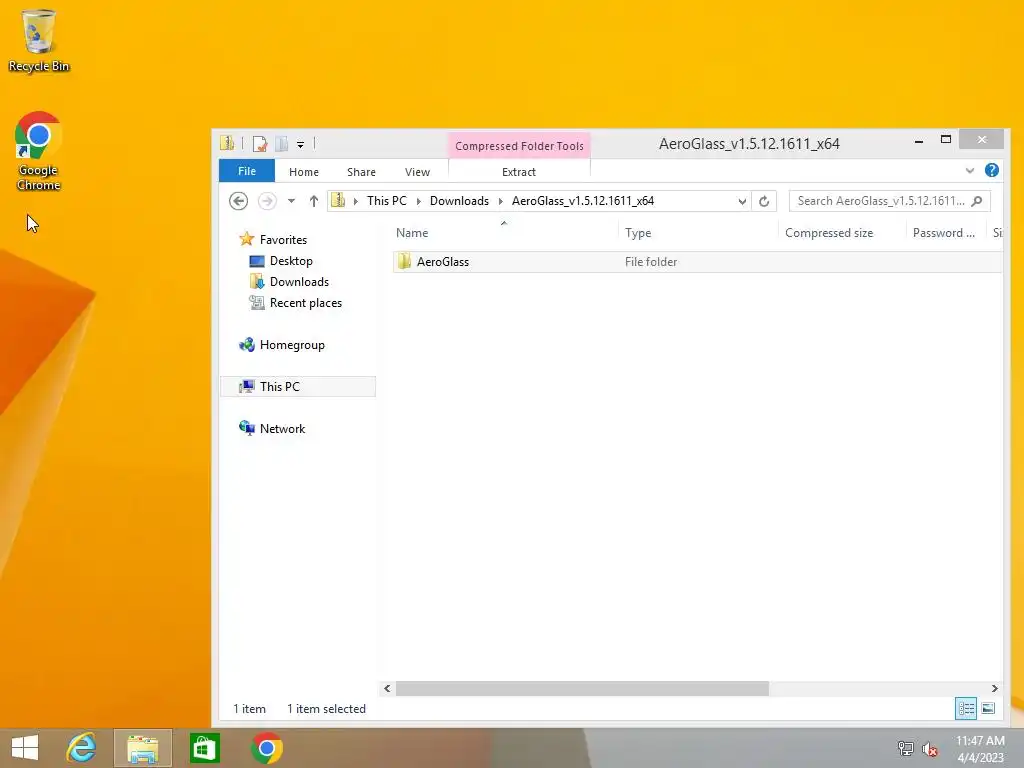Select Network in navigation pane

click(x=272, y=428)
